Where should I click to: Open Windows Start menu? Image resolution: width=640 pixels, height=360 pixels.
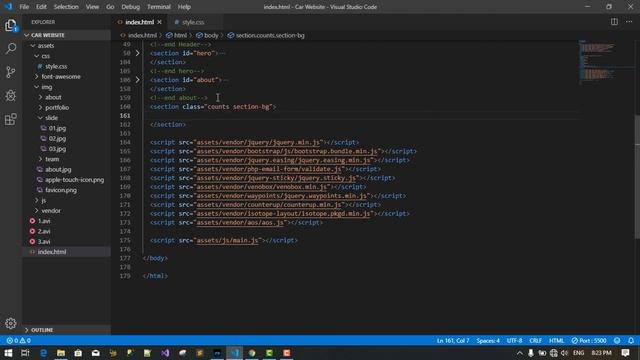coord(8,353)
